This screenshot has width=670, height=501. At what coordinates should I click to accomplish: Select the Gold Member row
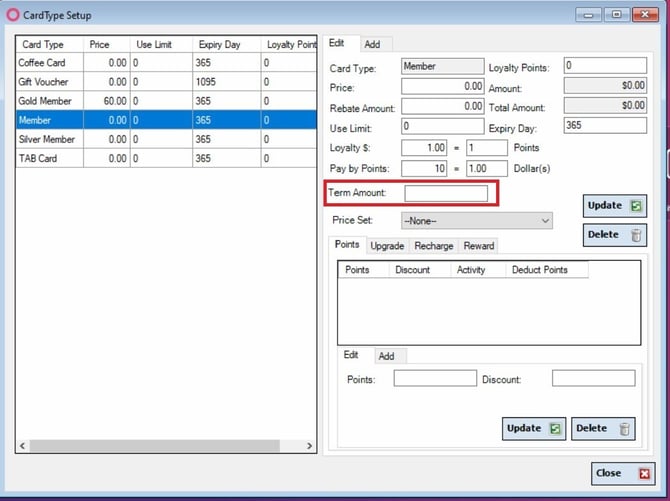pos(166,101)
